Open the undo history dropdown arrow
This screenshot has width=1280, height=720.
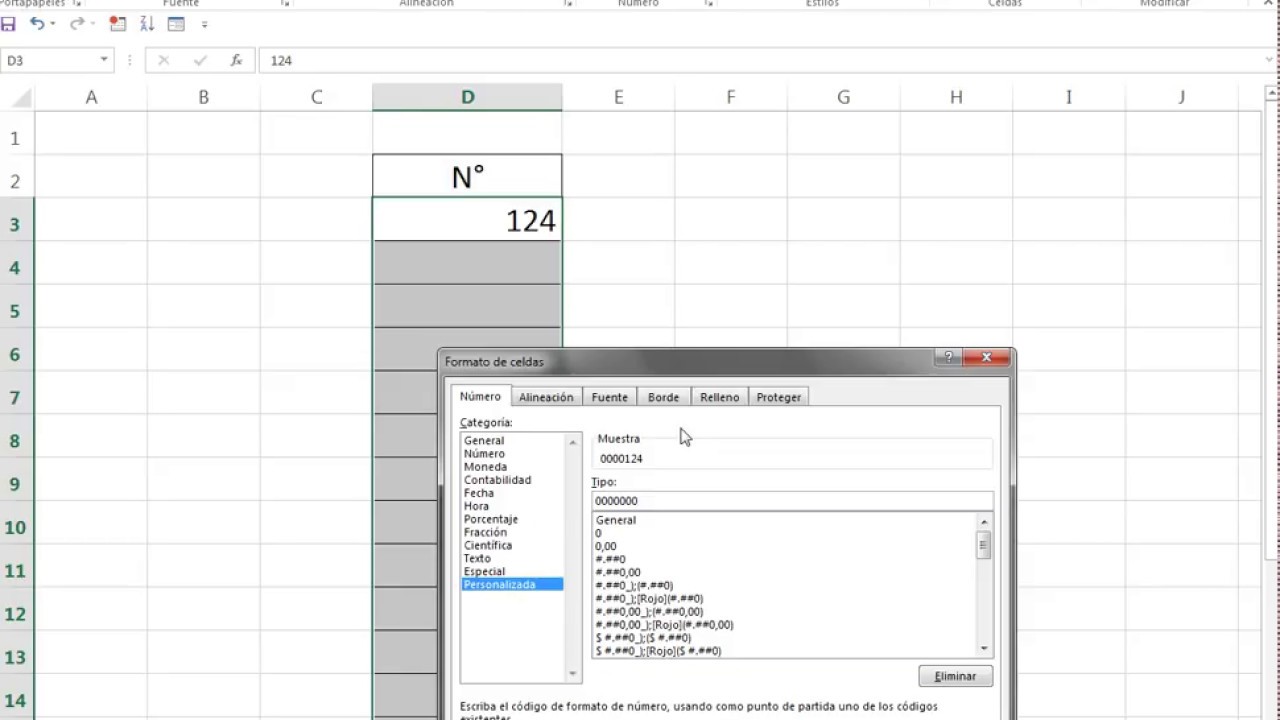(x=52, y=24)
